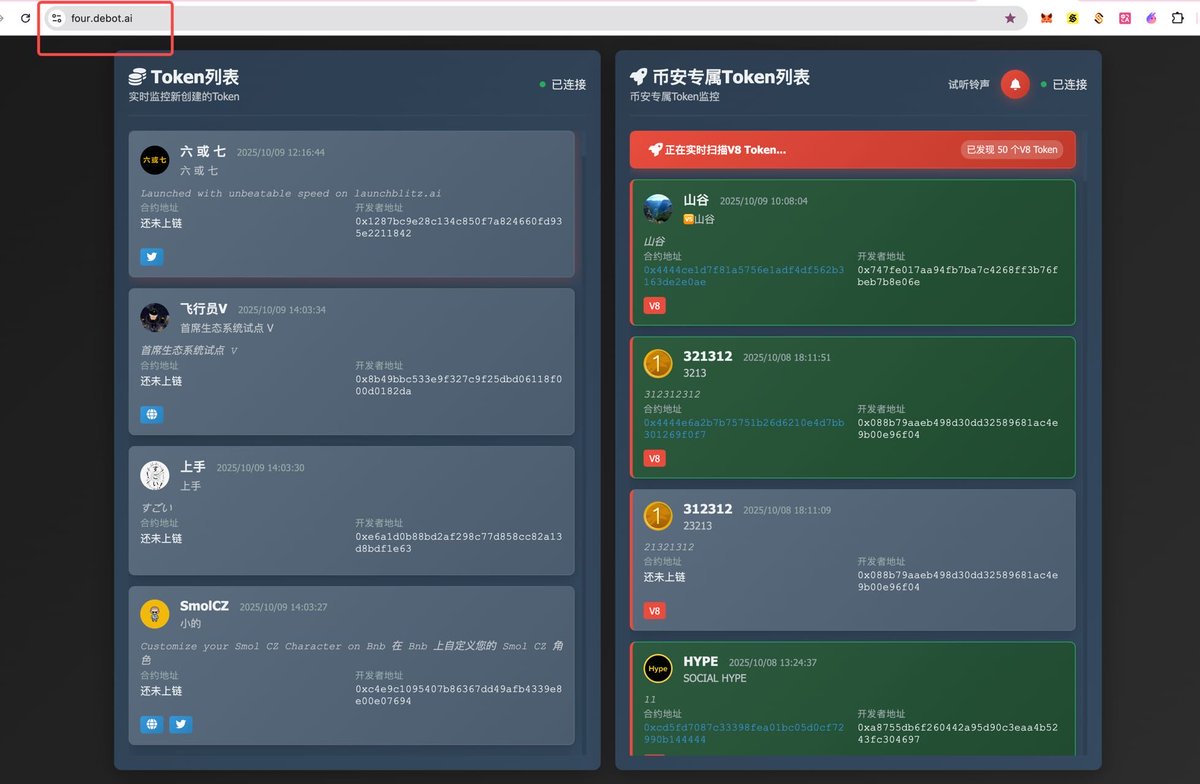Click the 山谷 landscape avatar
Image resolution: width=1200 pixels, height=784 pixels.
[658, 208]
